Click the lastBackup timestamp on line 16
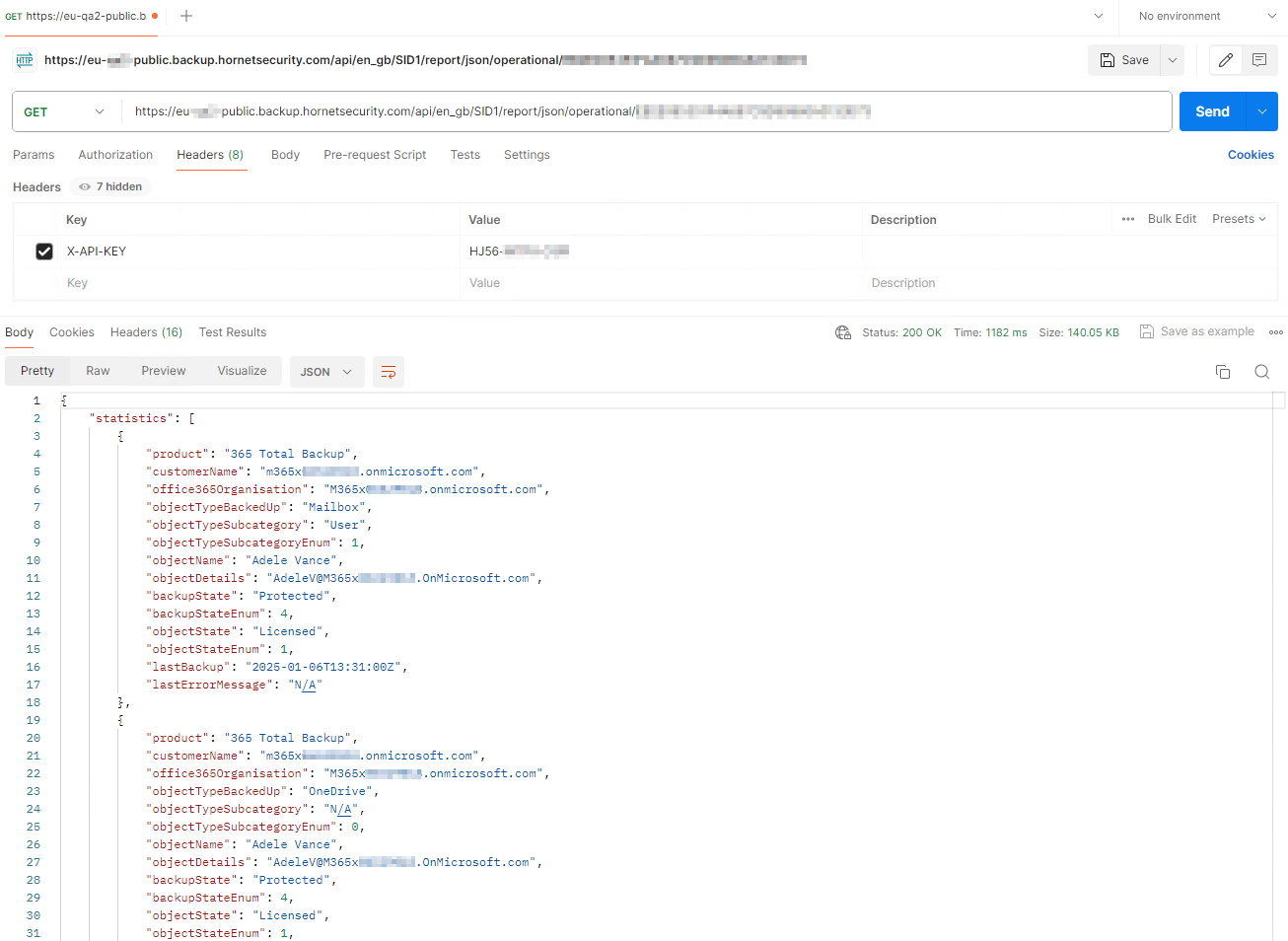The height and width of the screenshot is (941, 1288). coord(323,667)
